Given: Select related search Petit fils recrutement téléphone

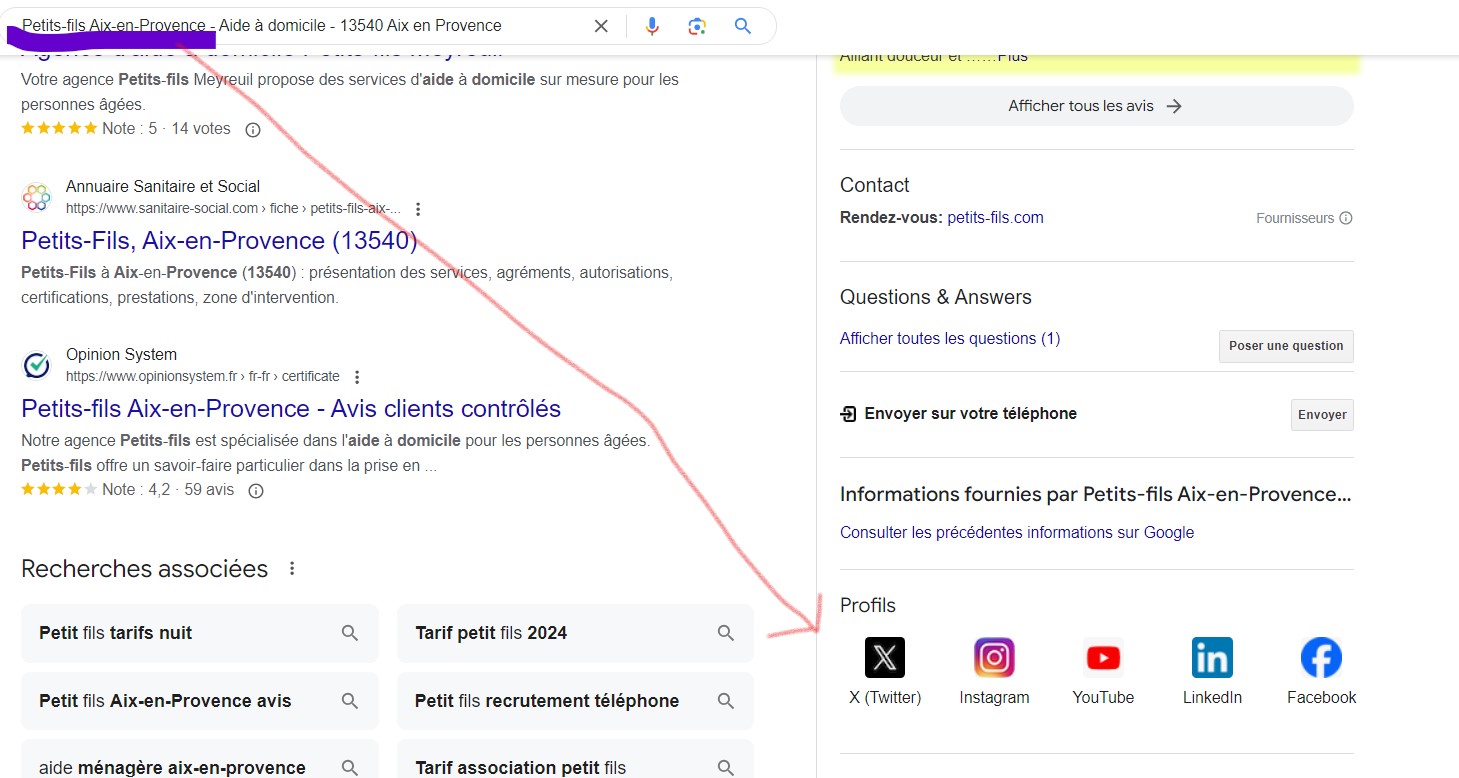Looking at the screenshot, I should (x=575, y=701).
